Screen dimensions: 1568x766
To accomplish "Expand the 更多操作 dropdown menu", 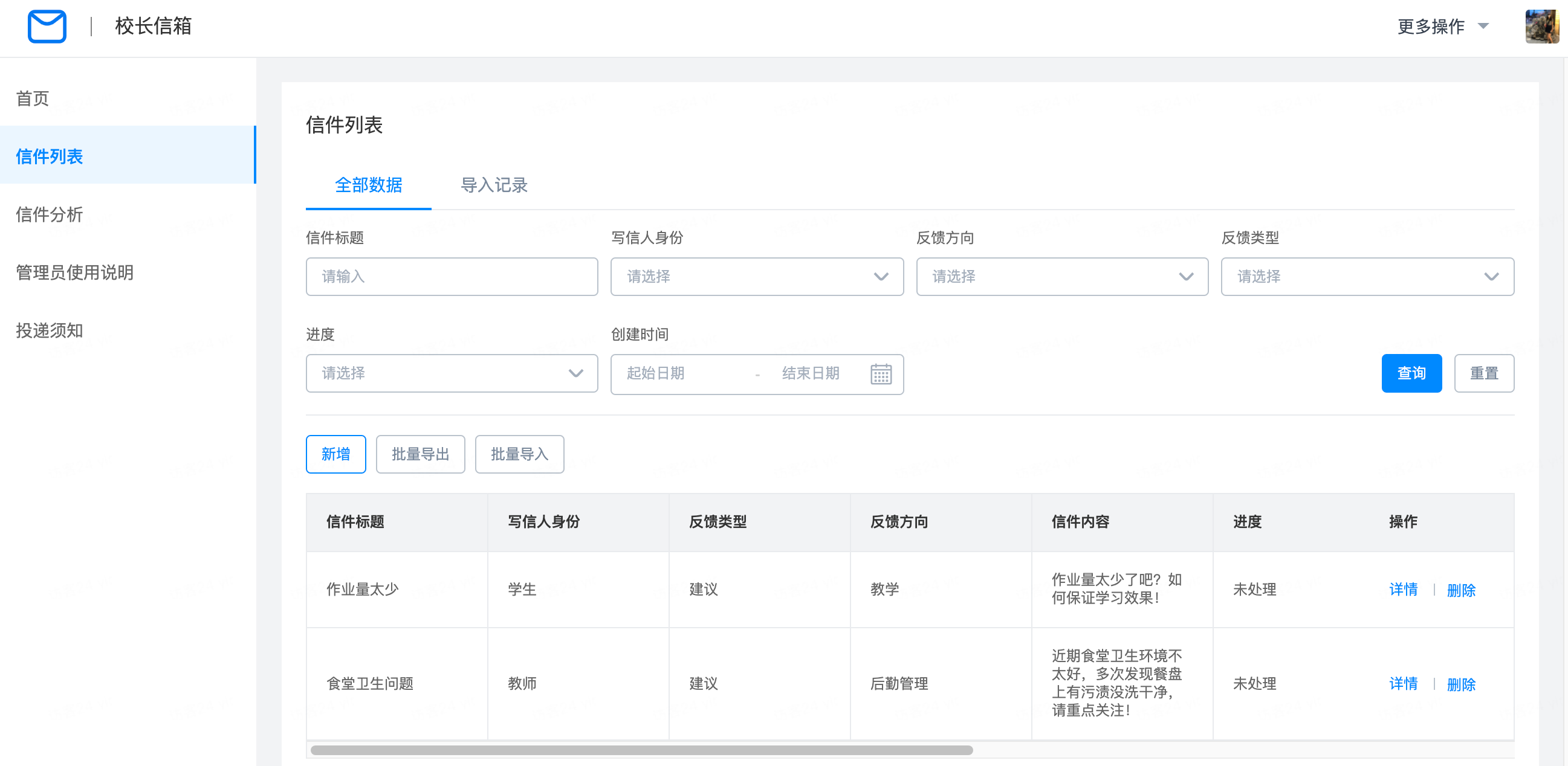I will point(1443,26).
